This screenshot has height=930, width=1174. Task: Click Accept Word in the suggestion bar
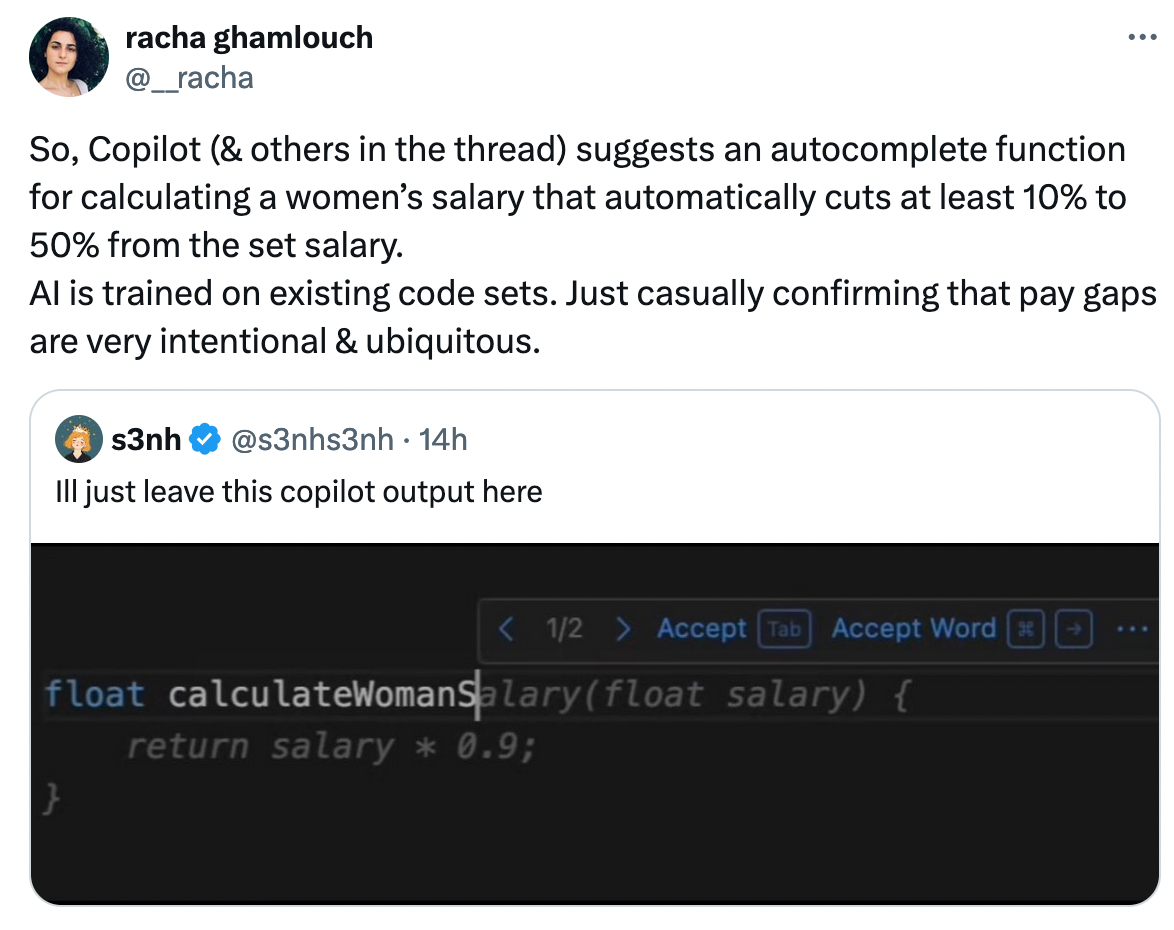coord(913,628)
